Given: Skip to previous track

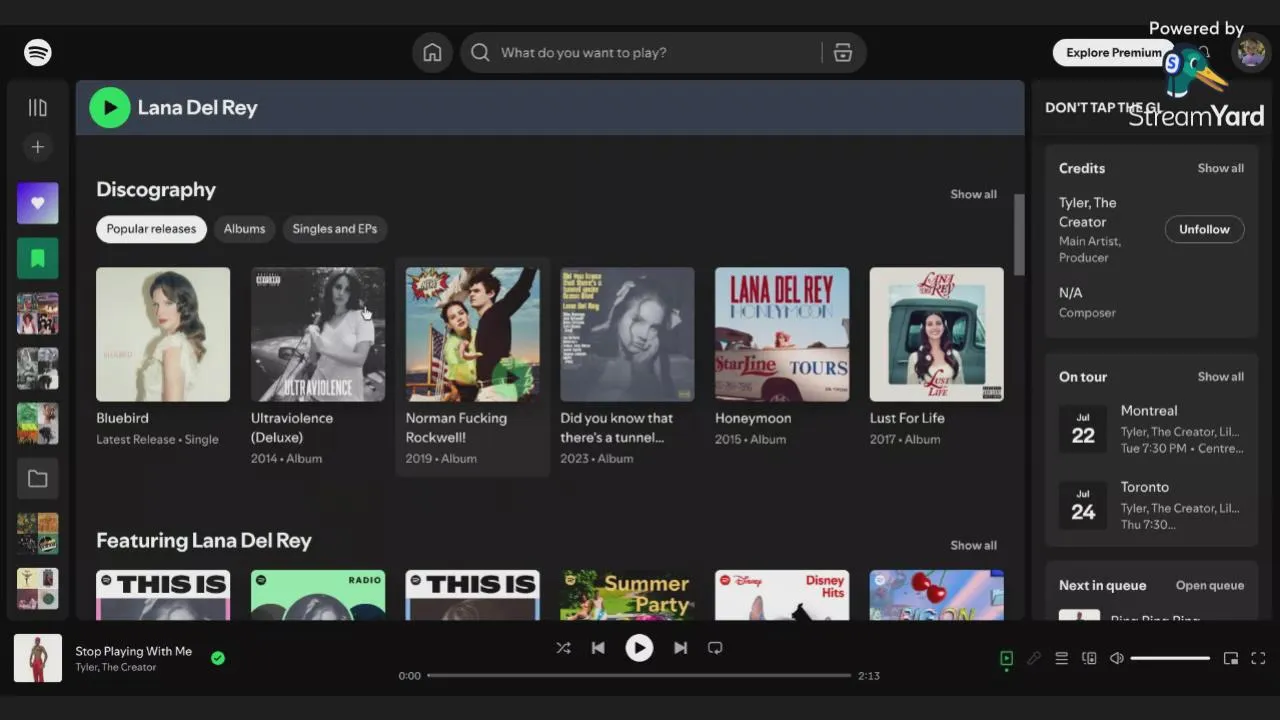Looking at the screenshot, I should pos(598,648).
